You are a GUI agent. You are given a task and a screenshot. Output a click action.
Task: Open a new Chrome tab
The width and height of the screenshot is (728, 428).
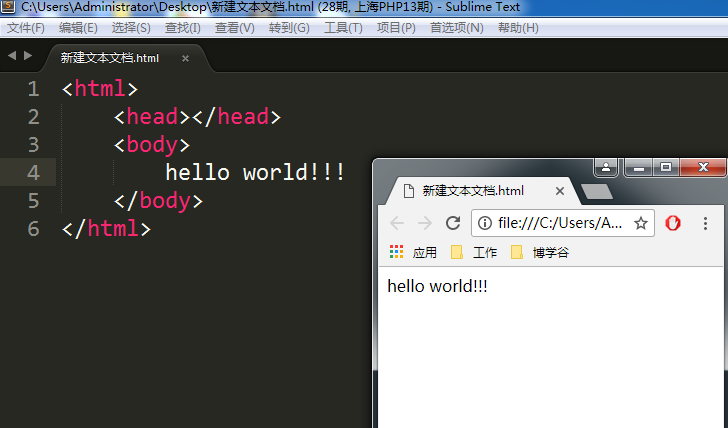[596, 191]
